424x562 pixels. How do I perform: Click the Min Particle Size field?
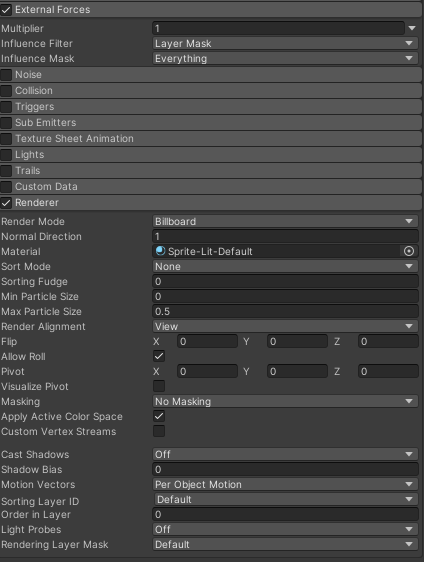tap(285, 296)
